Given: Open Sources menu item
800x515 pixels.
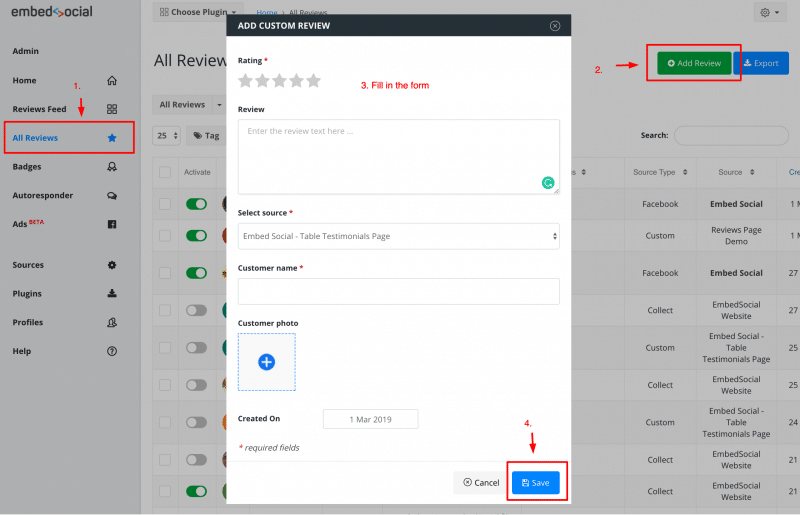Looking at the screenshot, I should click(x=28, y=265).
